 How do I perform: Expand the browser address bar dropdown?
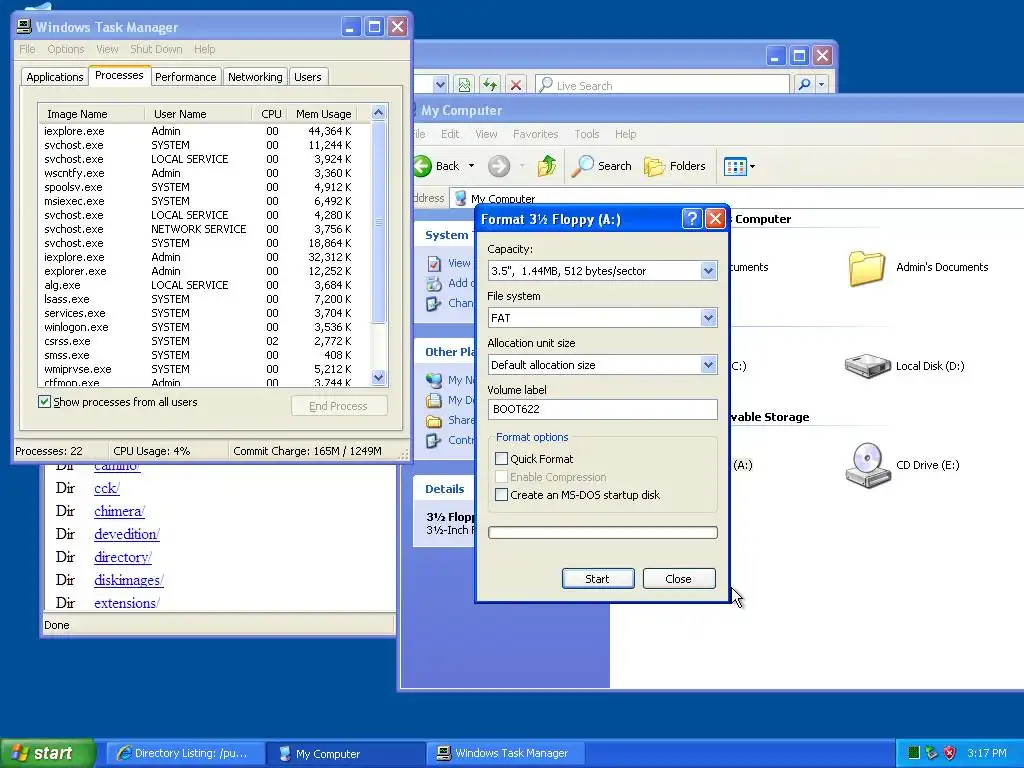point(440,85)
